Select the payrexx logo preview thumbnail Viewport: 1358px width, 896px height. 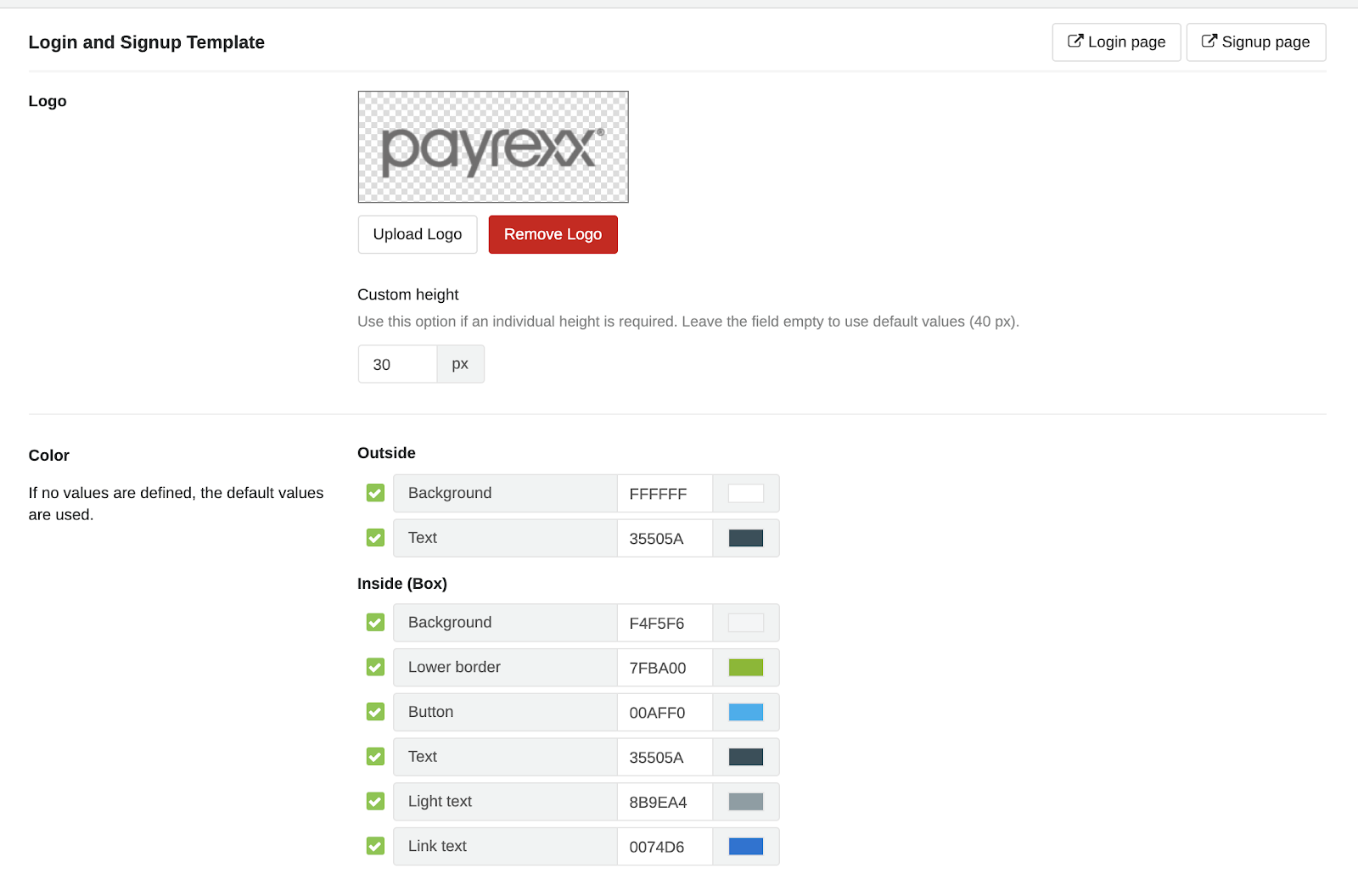click(493, 147)
